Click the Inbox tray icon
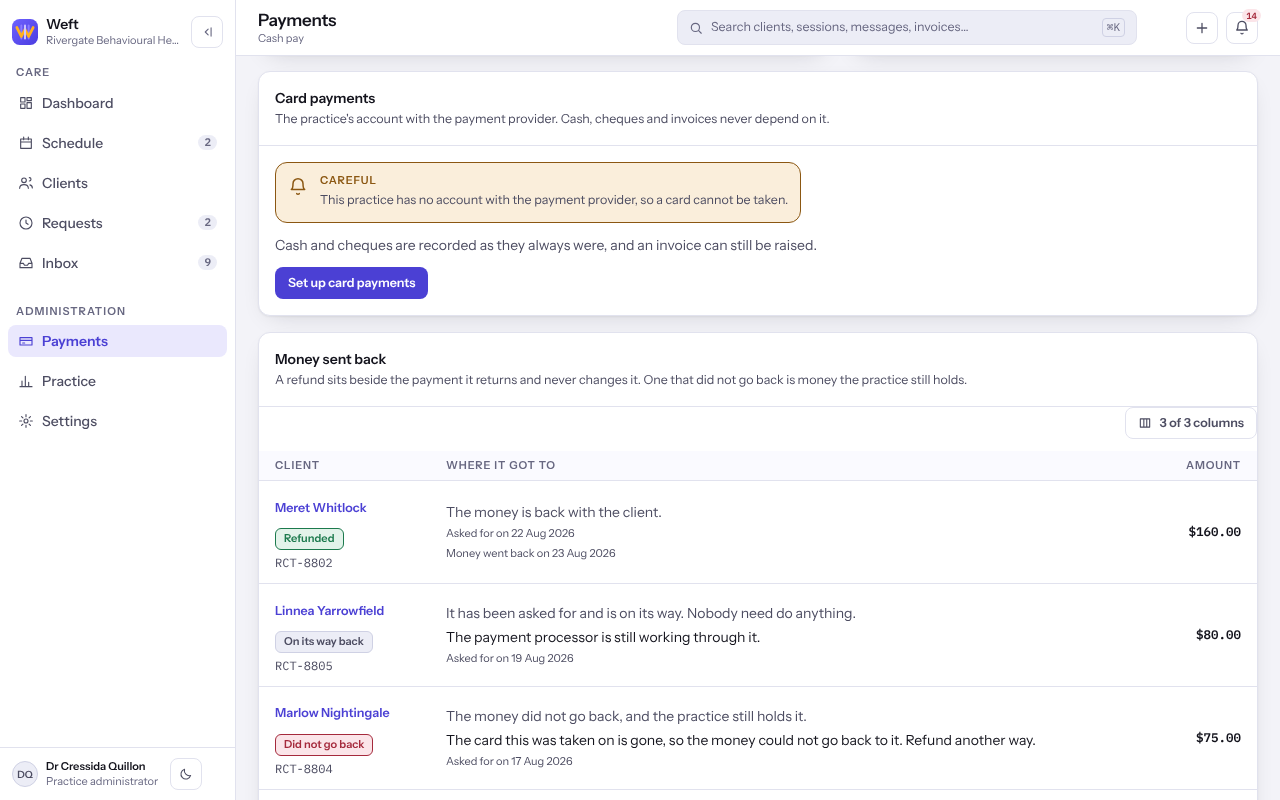Image resolution: width=1280 pixels, height=800 pixels. pyautogui.click(x=26, y=263)
